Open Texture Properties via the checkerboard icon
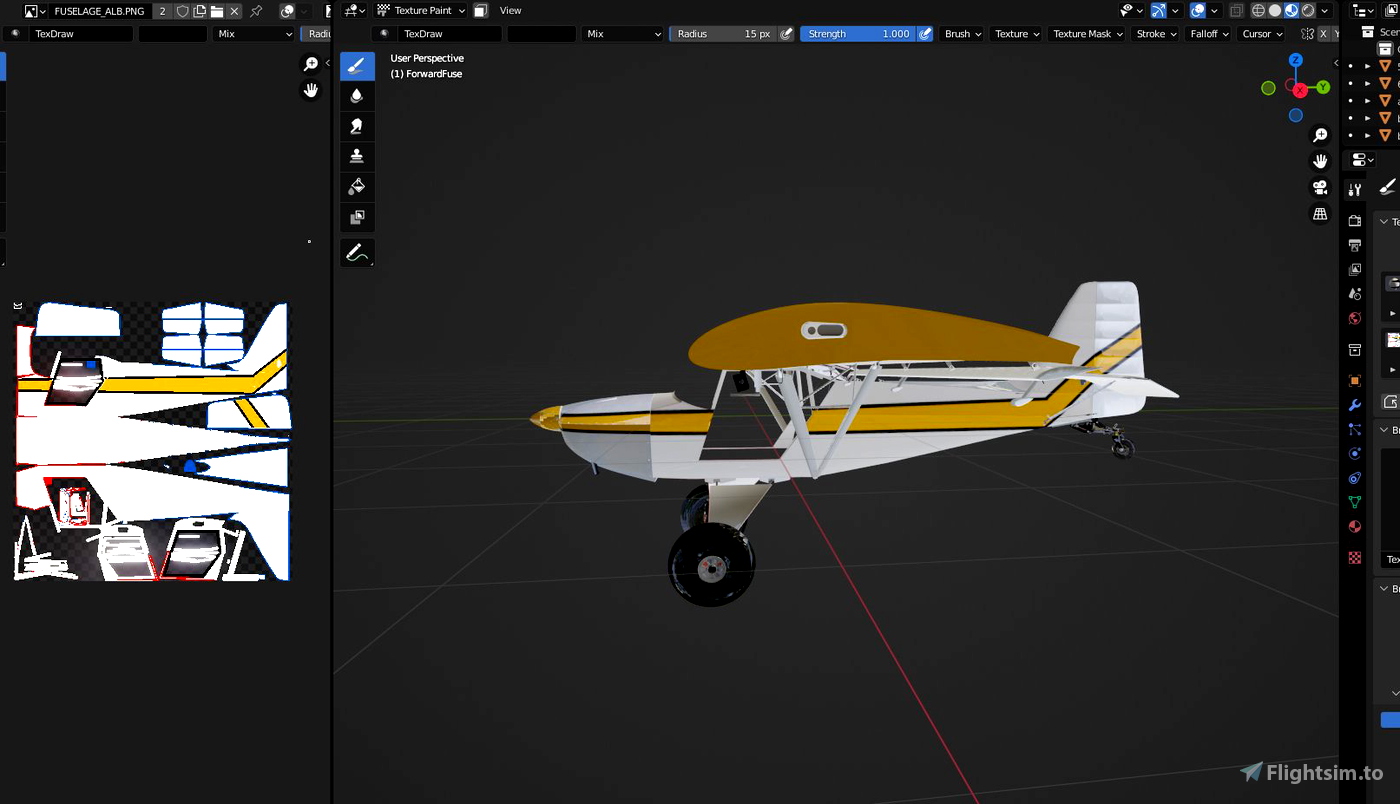The height and width of the screenshot is (804, 1400). [x=1354, y=557]
